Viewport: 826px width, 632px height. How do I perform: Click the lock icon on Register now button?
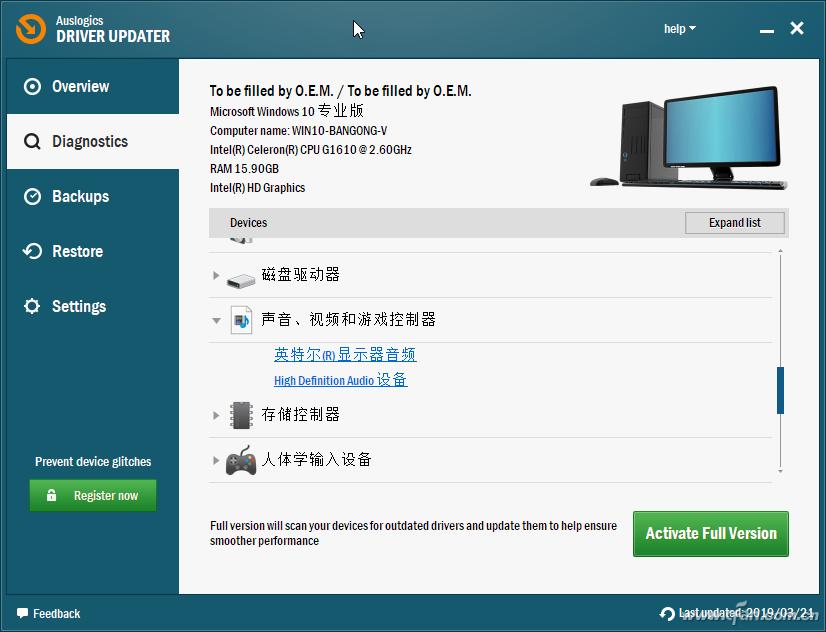click(53, 495)
